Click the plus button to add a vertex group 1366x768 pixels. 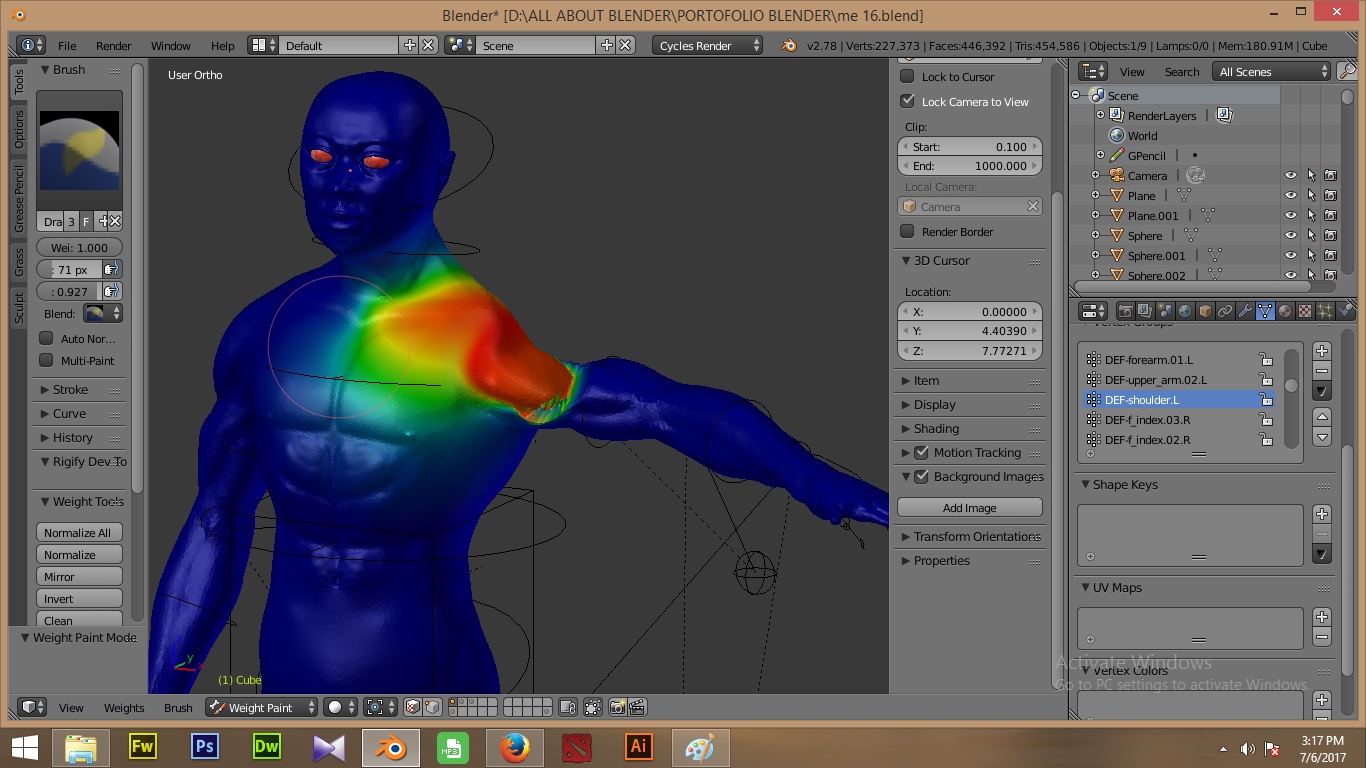1322,351
